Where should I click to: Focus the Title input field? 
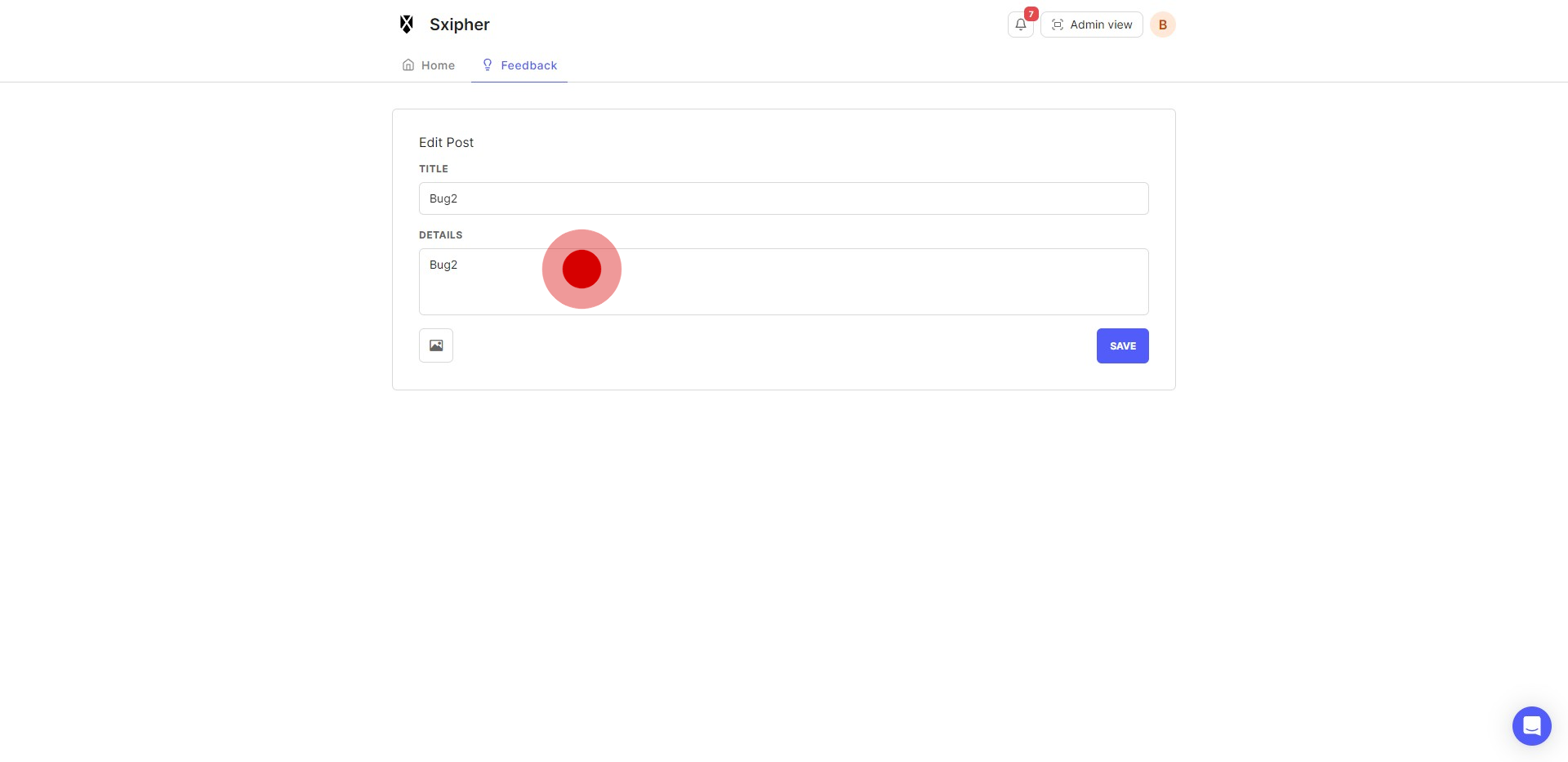[783, 198]
